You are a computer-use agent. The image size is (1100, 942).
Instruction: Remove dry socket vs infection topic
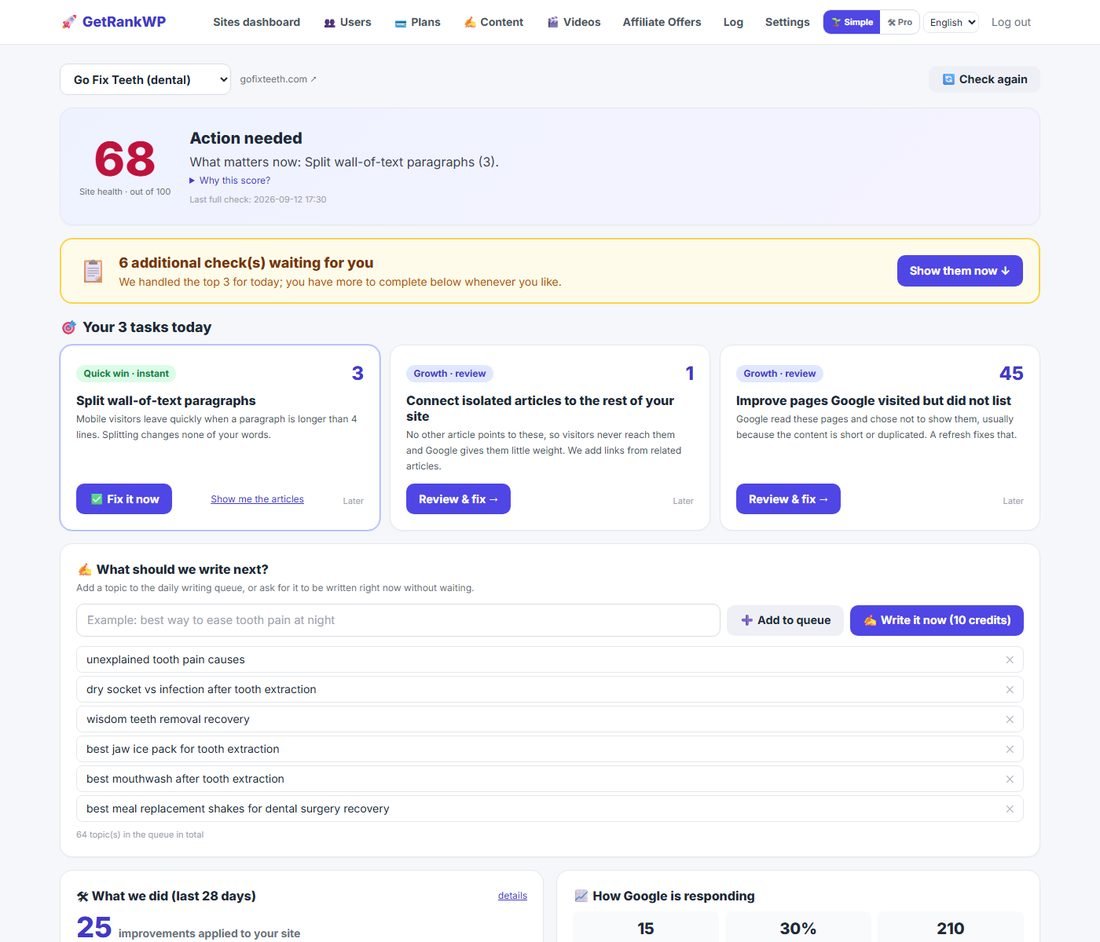pyautogui.click(x=1010, y=689)
